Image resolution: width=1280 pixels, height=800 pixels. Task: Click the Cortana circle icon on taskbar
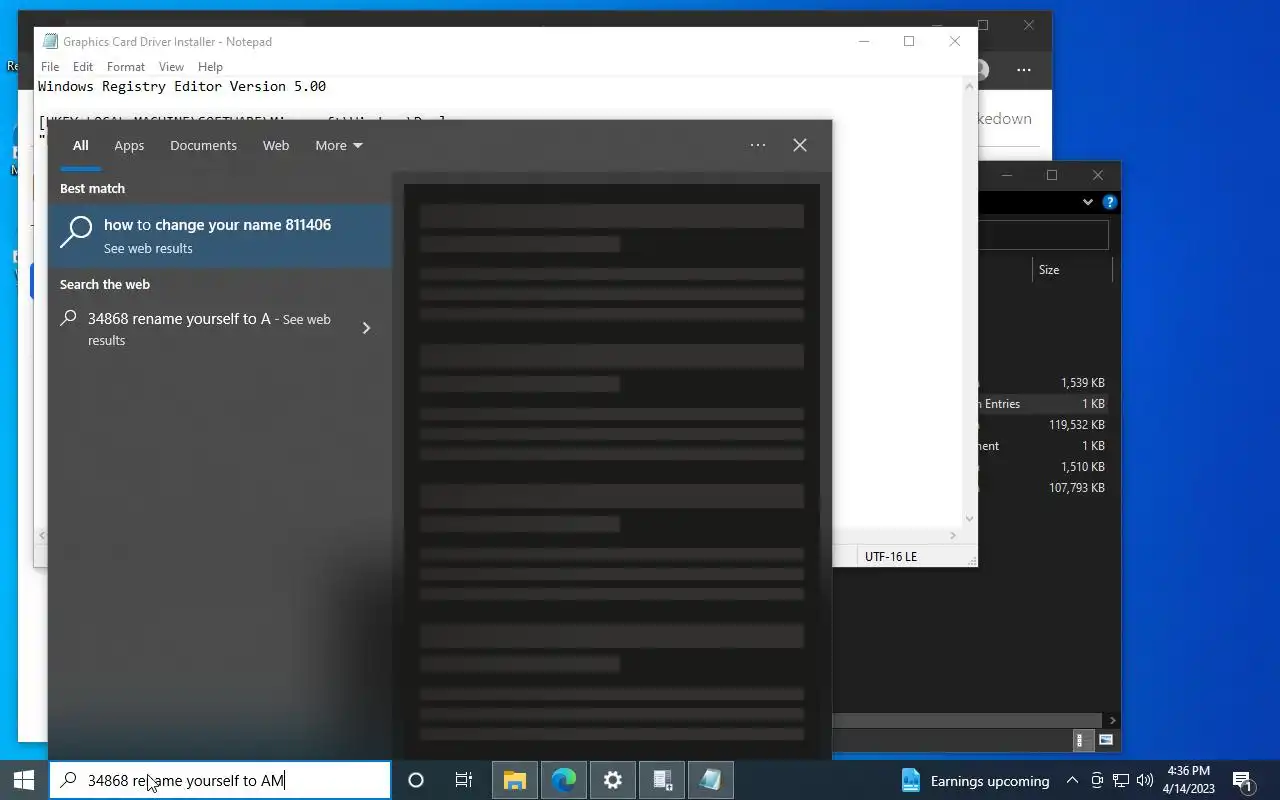click(x=416, y=780)
